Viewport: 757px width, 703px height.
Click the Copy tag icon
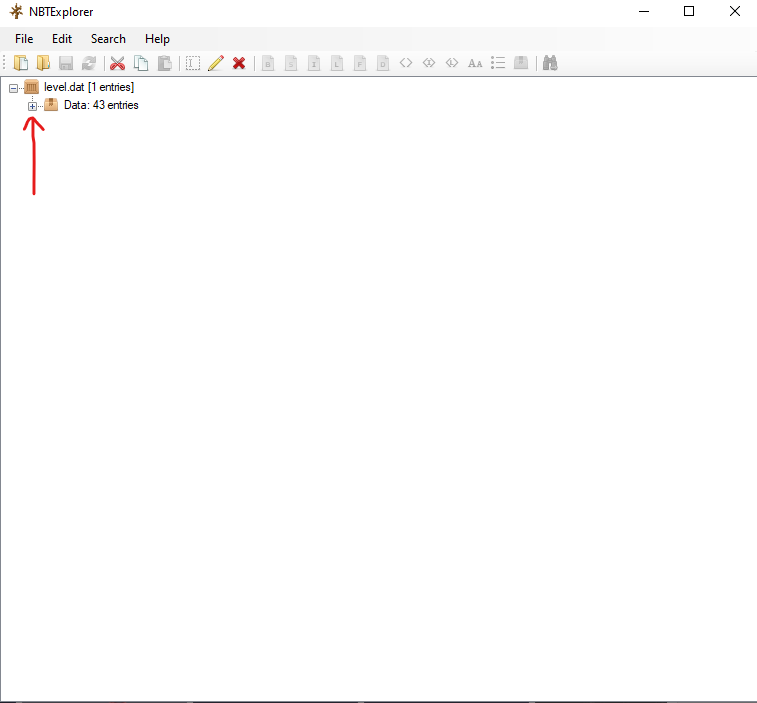(x=141, y=63)
